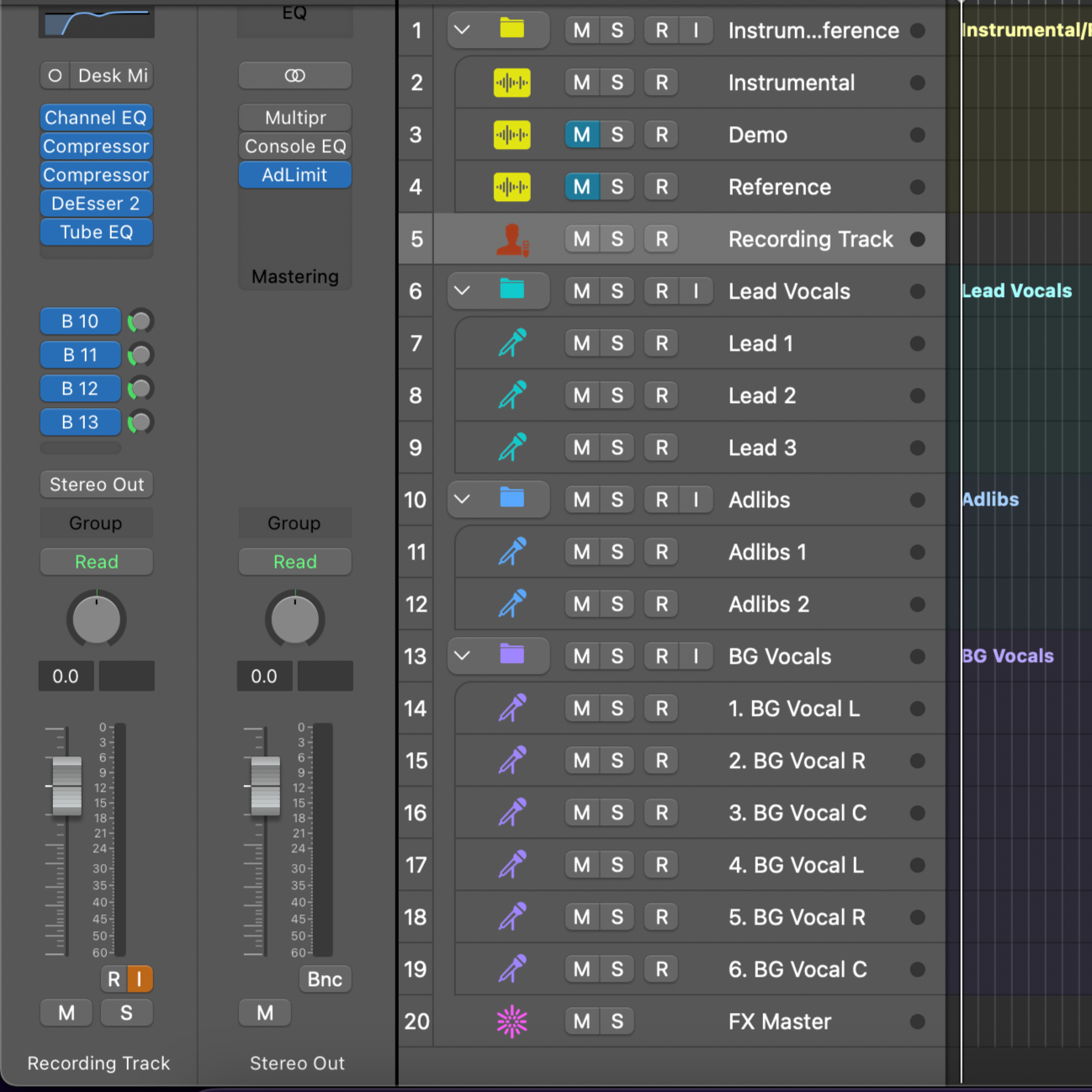Solo the Lead 2 track

coord(617,395)
